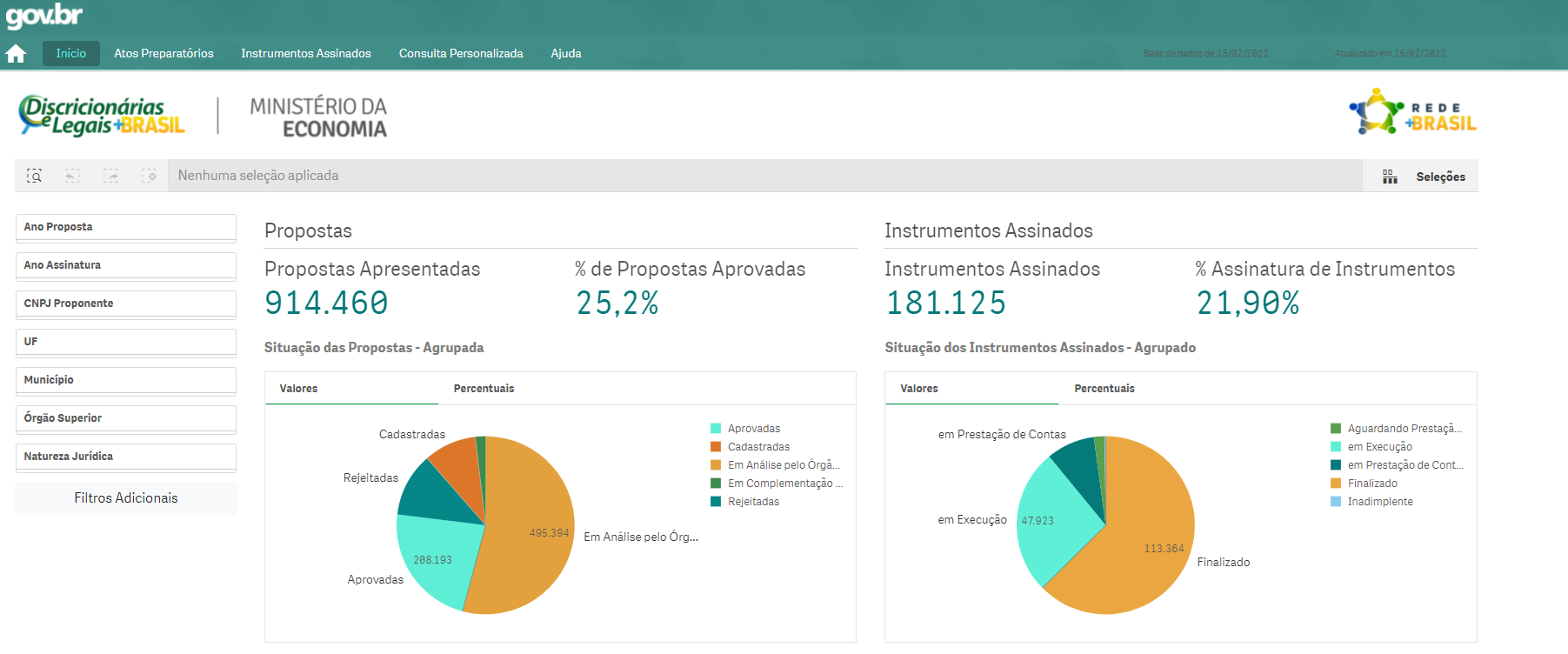This screenshot has width=1568, height=654.
Task: Click the clear all selections icon
Action: pos(149,176)
